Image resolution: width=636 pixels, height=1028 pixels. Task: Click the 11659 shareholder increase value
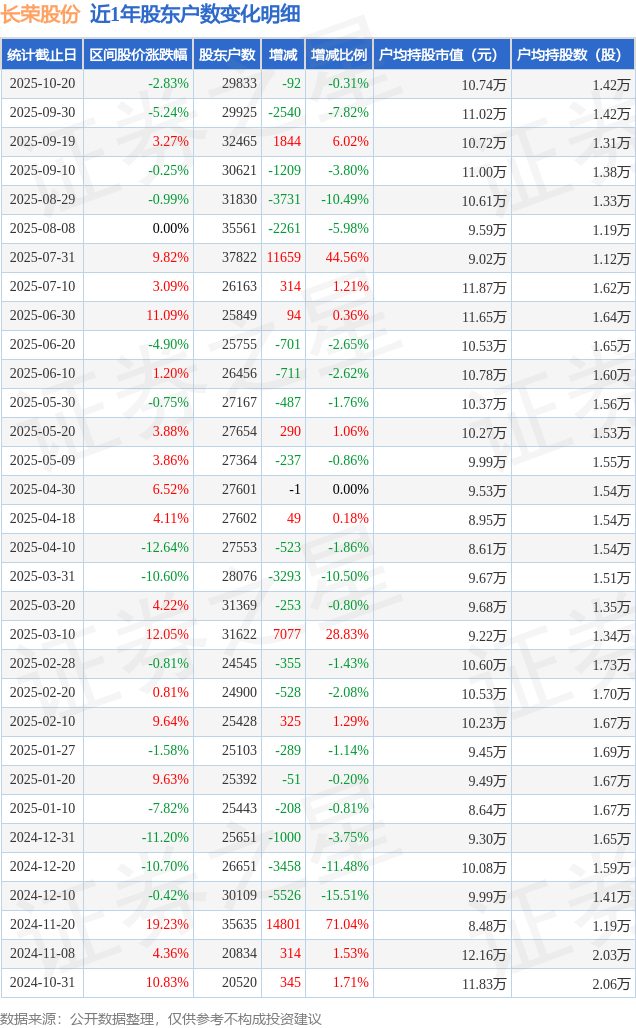[283, 258]
